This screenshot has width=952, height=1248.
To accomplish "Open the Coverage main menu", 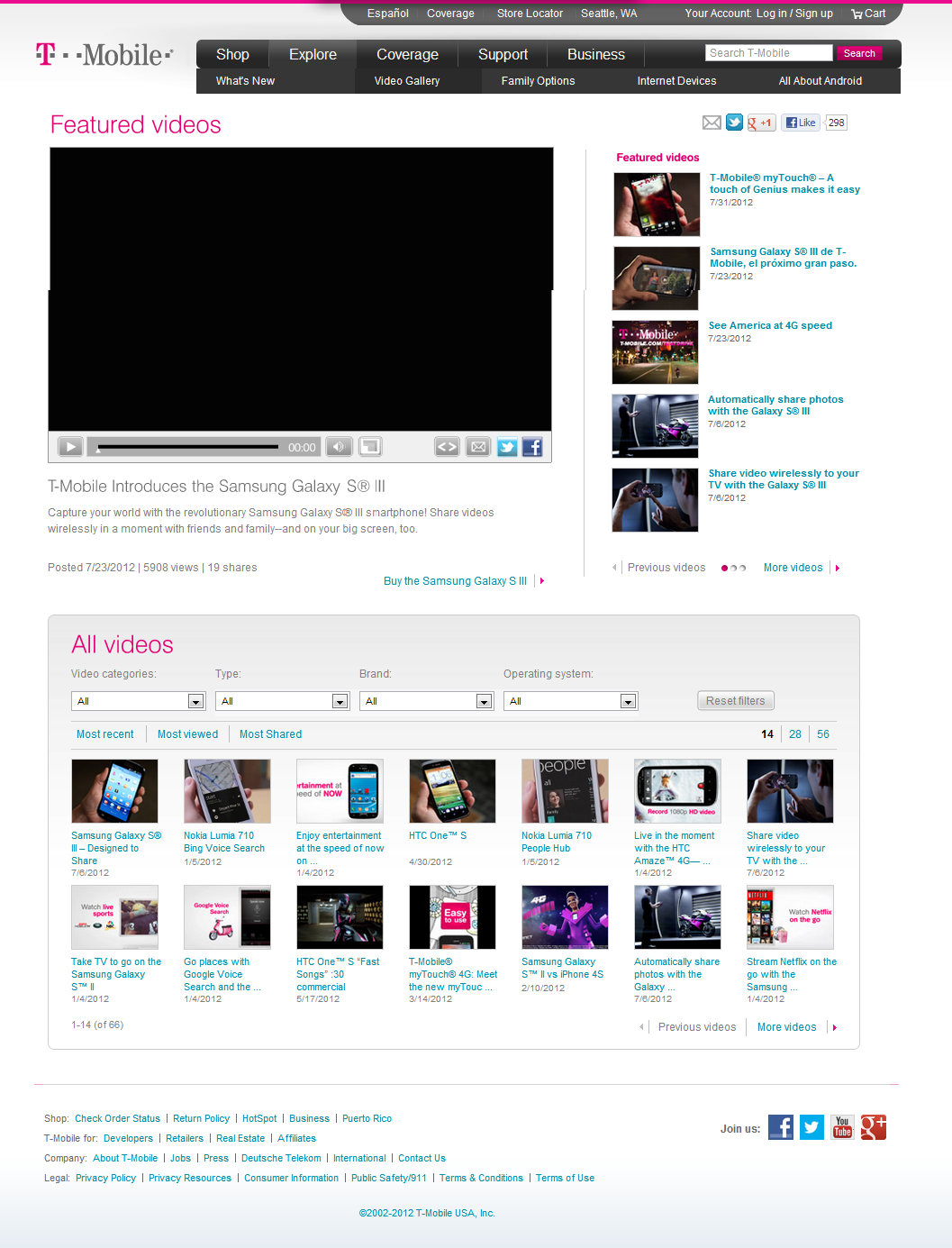I will coord(407,54).
